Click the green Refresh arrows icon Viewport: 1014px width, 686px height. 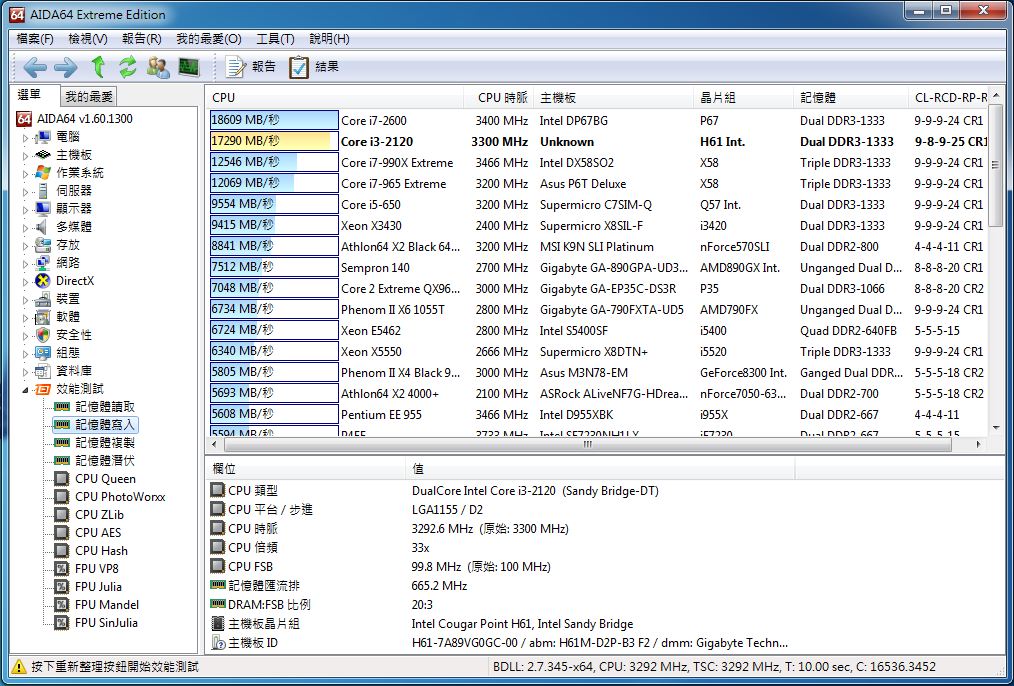pos(127,67)
